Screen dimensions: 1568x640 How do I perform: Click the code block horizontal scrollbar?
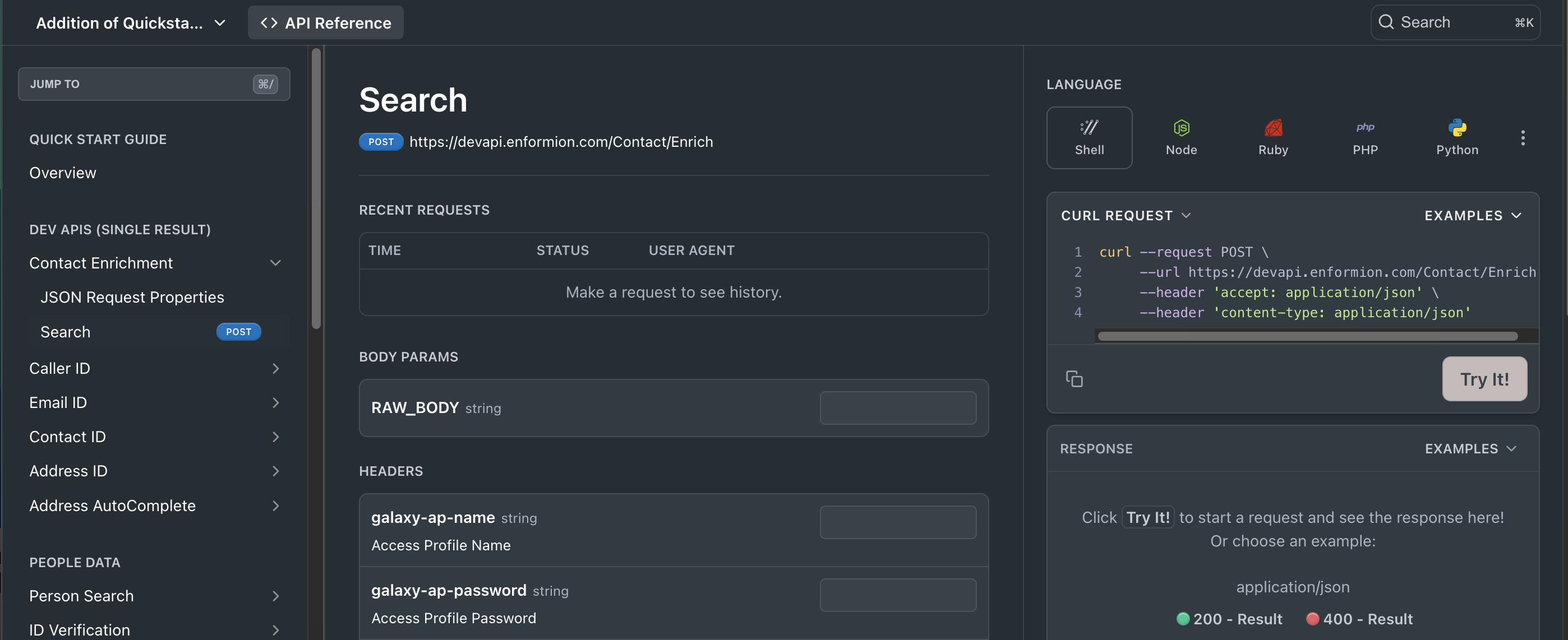1307,336
